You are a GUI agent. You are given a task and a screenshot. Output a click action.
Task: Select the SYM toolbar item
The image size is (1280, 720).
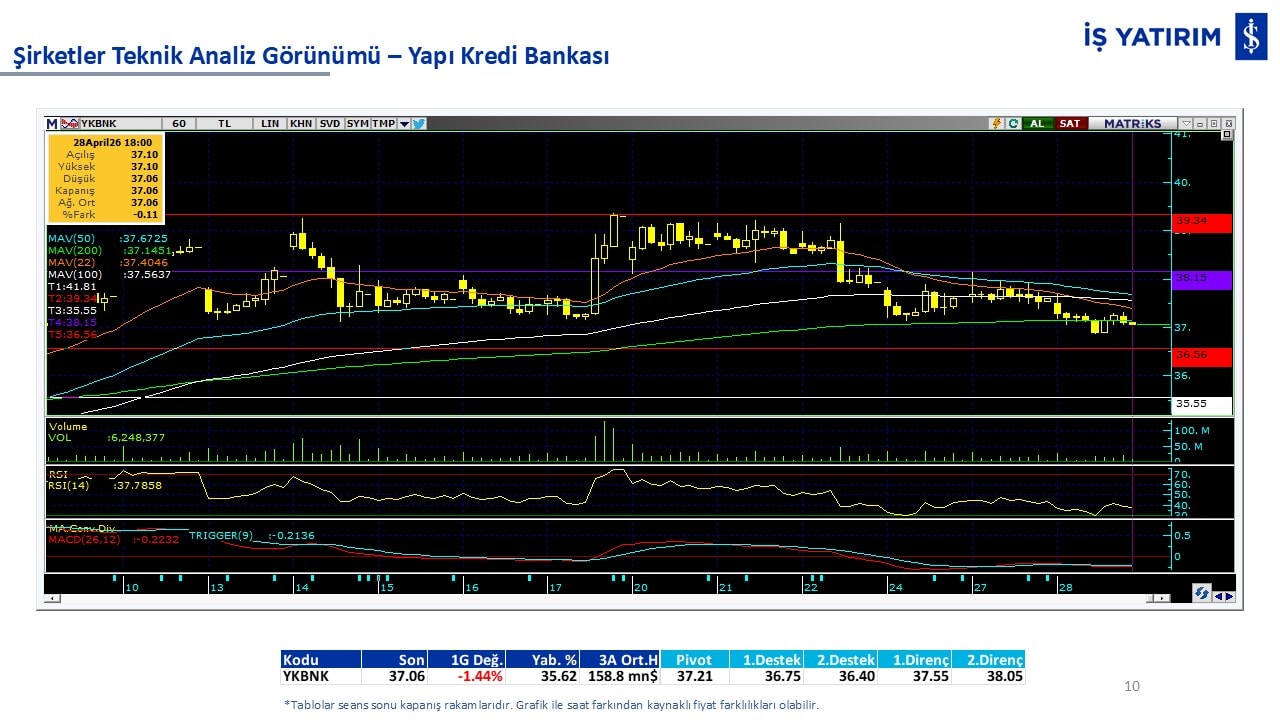pos(357,124)
